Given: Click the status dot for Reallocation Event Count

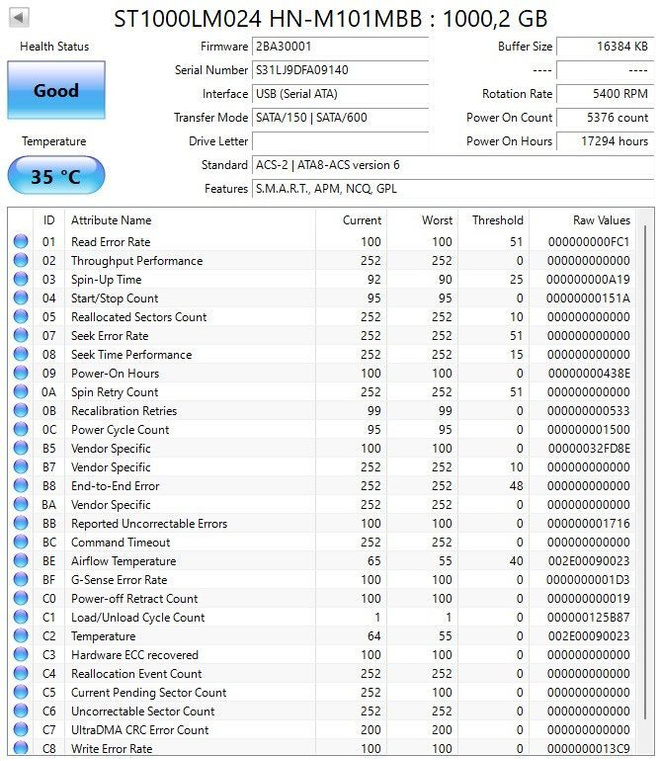Looking at the screenshot, I should coord(21,673).
